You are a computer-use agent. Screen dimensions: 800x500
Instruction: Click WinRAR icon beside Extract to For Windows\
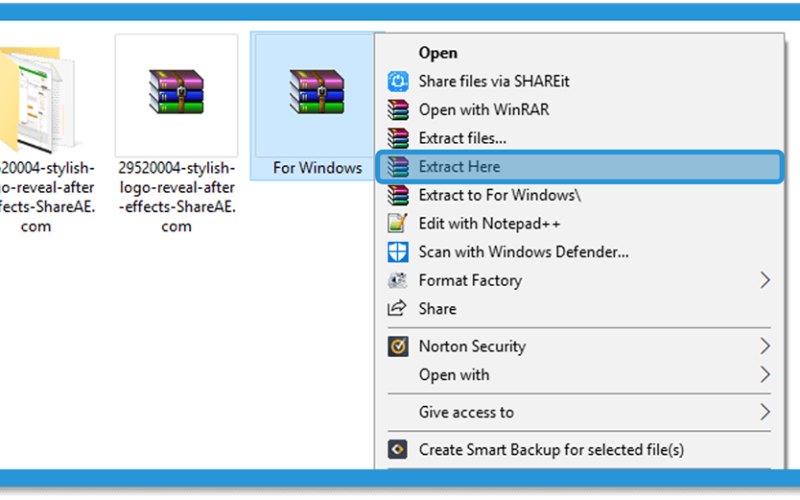(398, 195)
